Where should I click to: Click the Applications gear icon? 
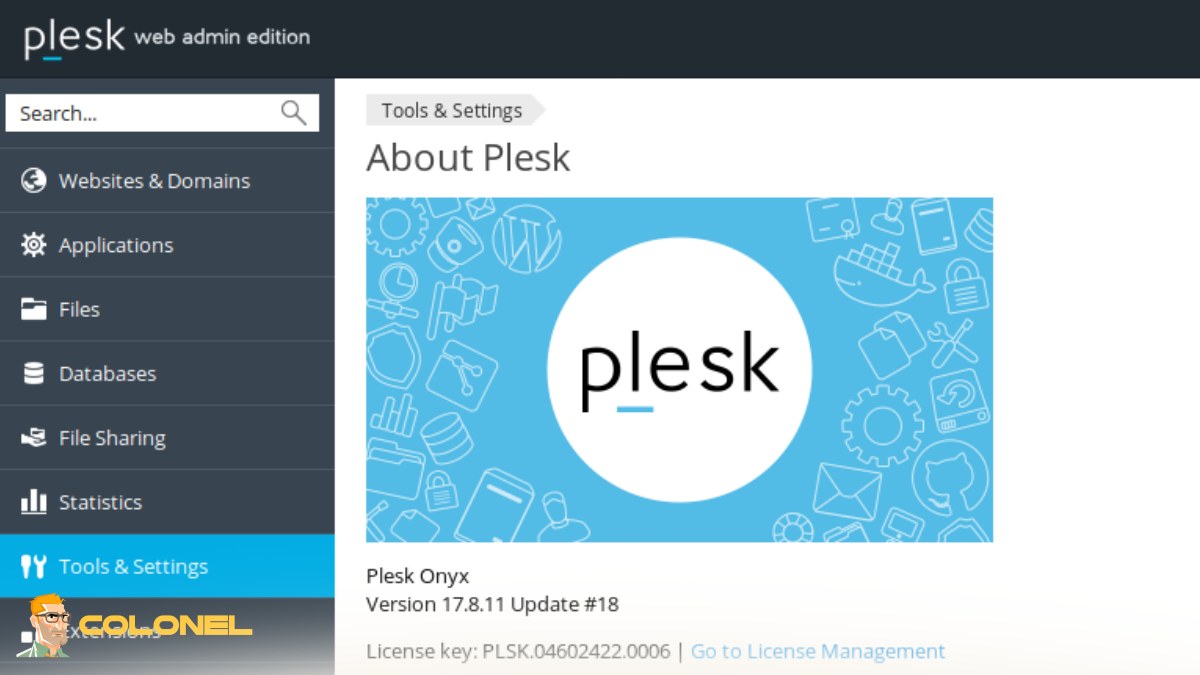pos(32,244)
